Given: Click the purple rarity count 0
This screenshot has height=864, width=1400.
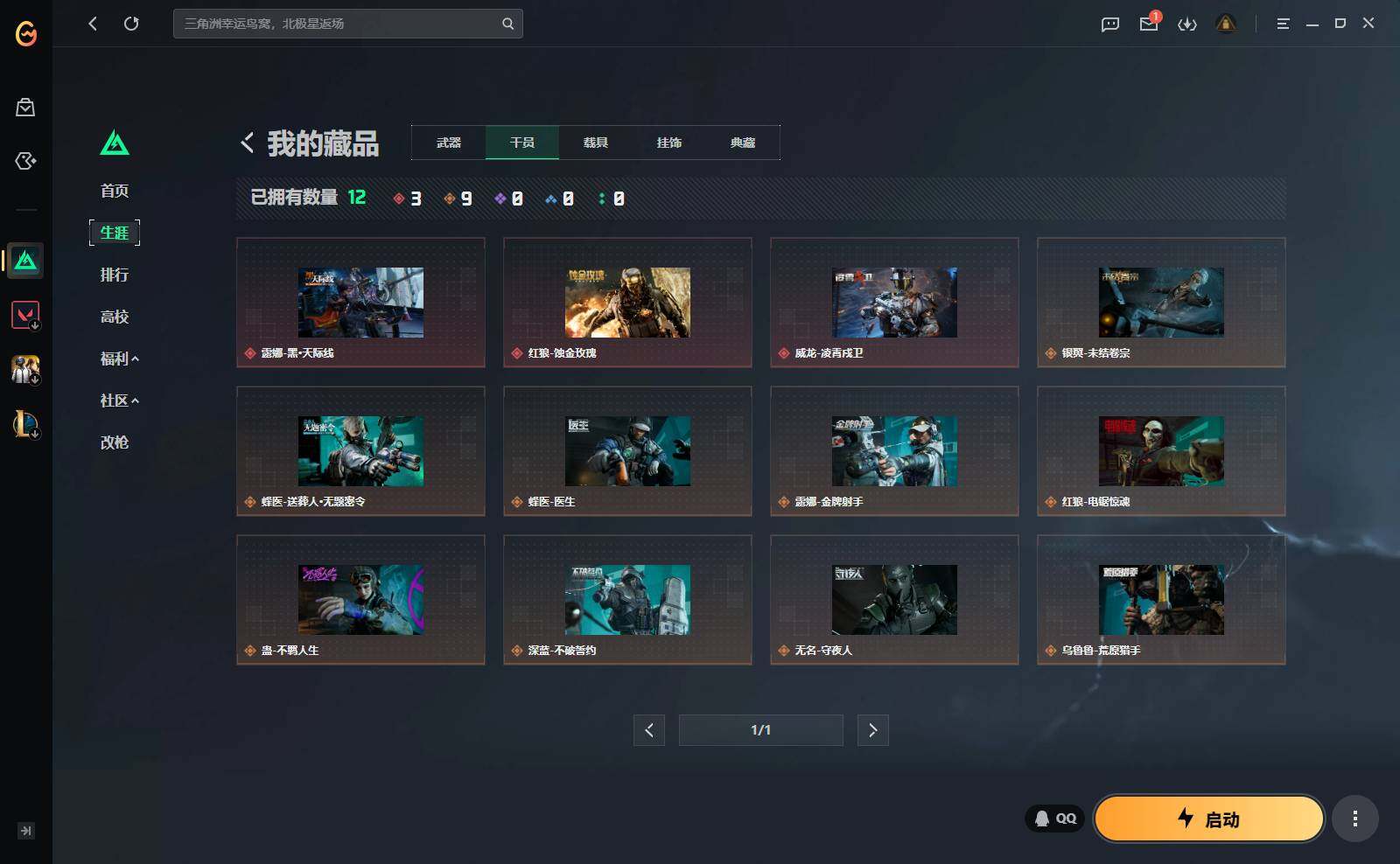Looking at the screenshot, I should pos(508,199).
